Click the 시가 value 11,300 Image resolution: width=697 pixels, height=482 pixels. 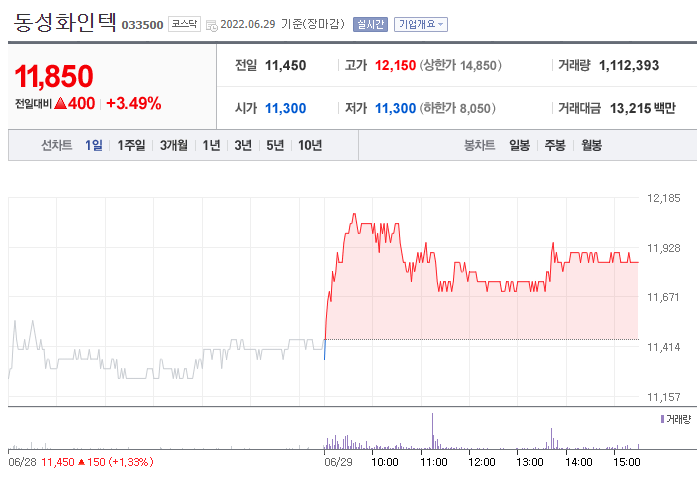(x=285, y=108)
